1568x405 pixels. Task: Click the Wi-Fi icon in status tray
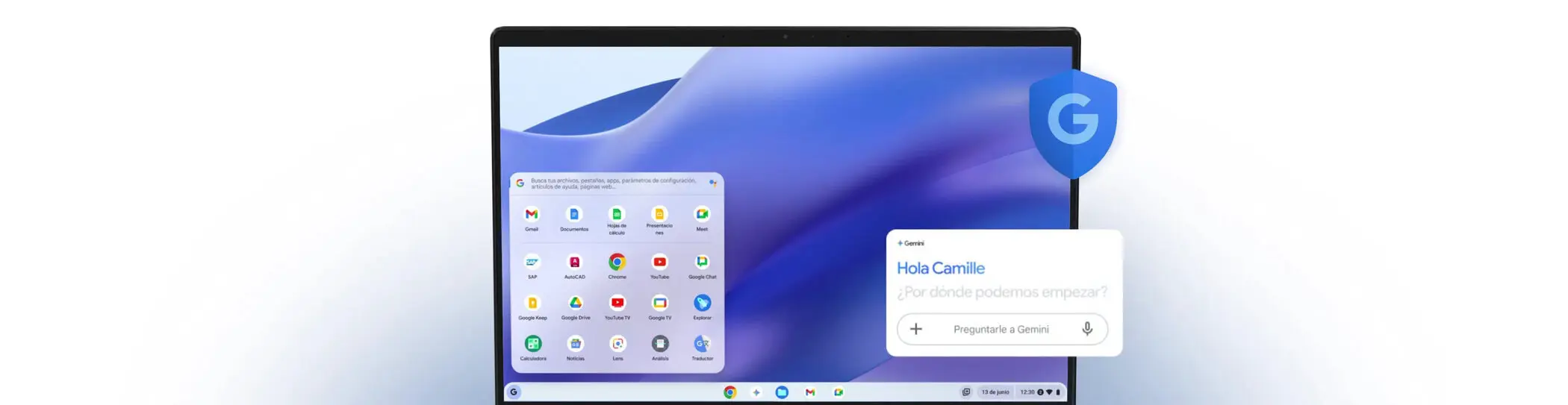tap(1049, 392)
